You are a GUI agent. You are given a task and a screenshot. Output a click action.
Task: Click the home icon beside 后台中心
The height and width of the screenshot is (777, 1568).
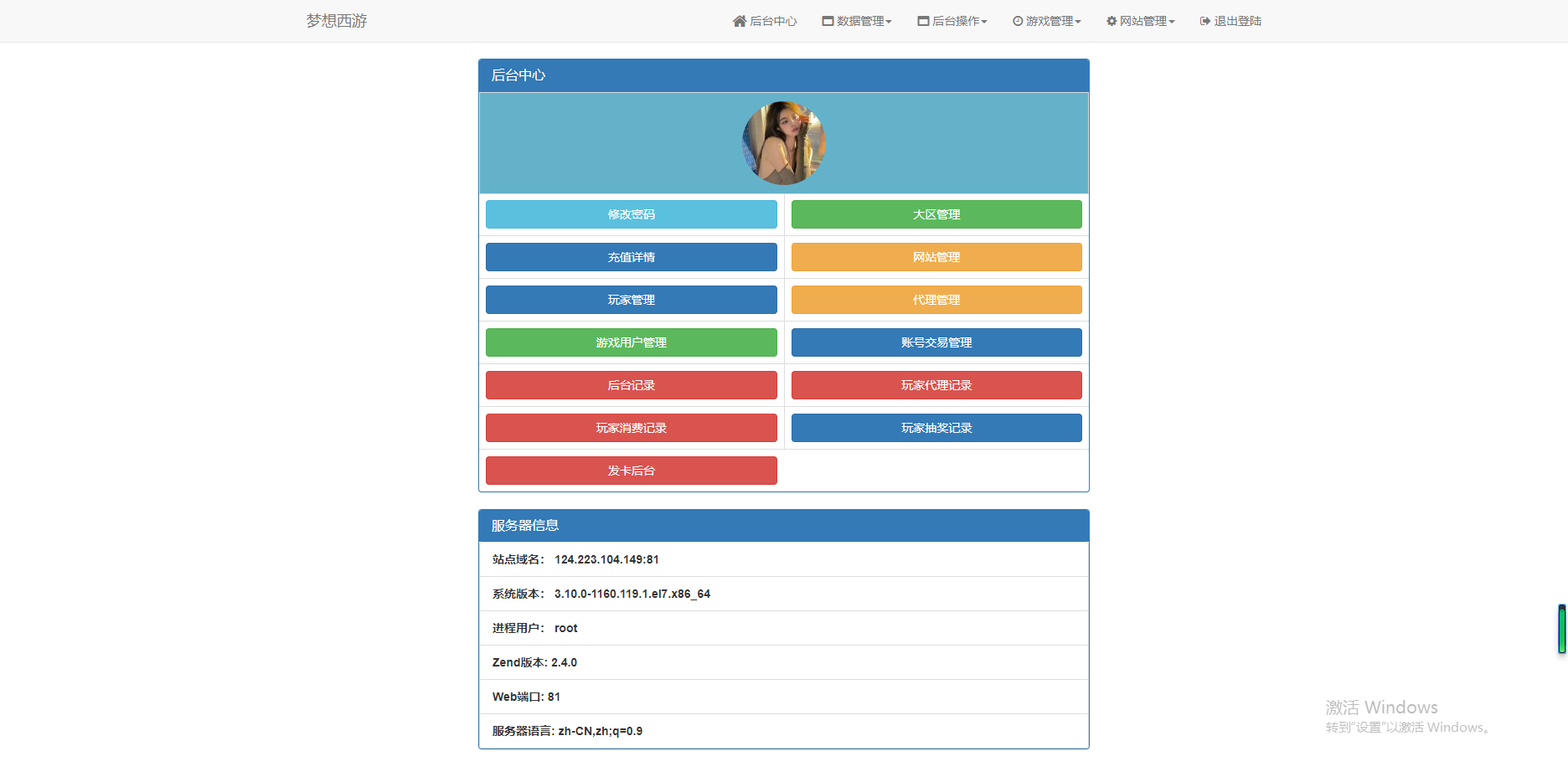pyautogui.click(x=739, y=21)
